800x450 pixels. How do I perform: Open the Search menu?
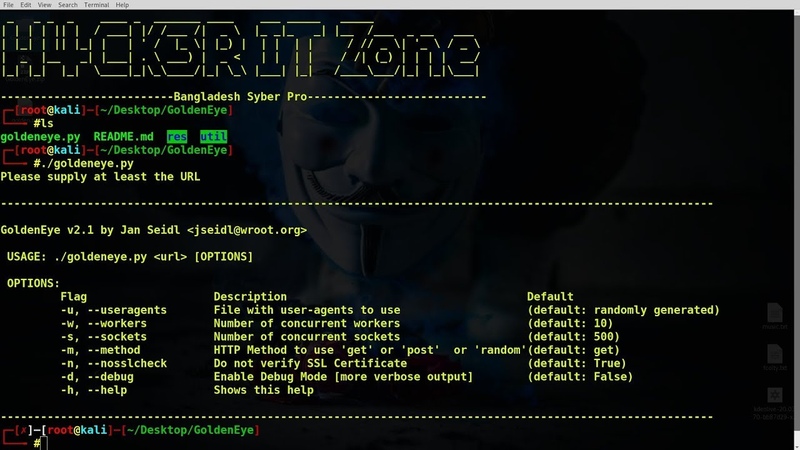(x=67, y=5)
